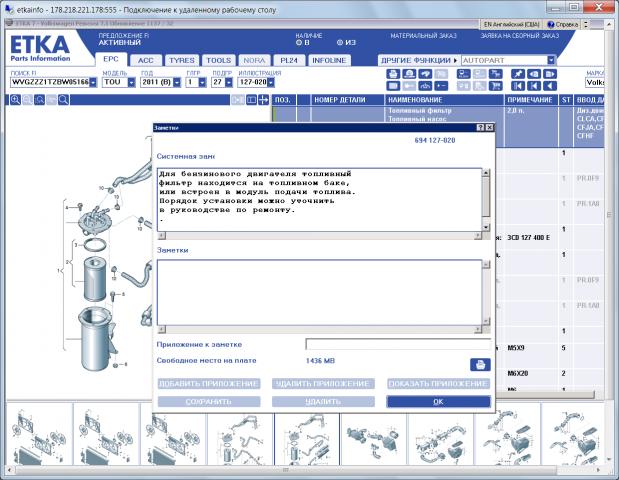The height and width of the screenshot is (480, 619).
Task: Click the printer icon in the main toolbar
Action: 393,74
